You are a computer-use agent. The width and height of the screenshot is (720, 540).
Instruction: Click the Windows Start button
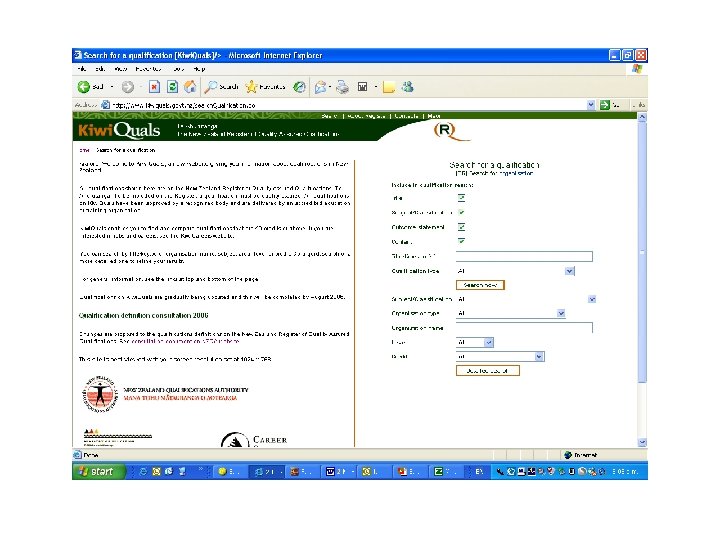click(98, 472)
